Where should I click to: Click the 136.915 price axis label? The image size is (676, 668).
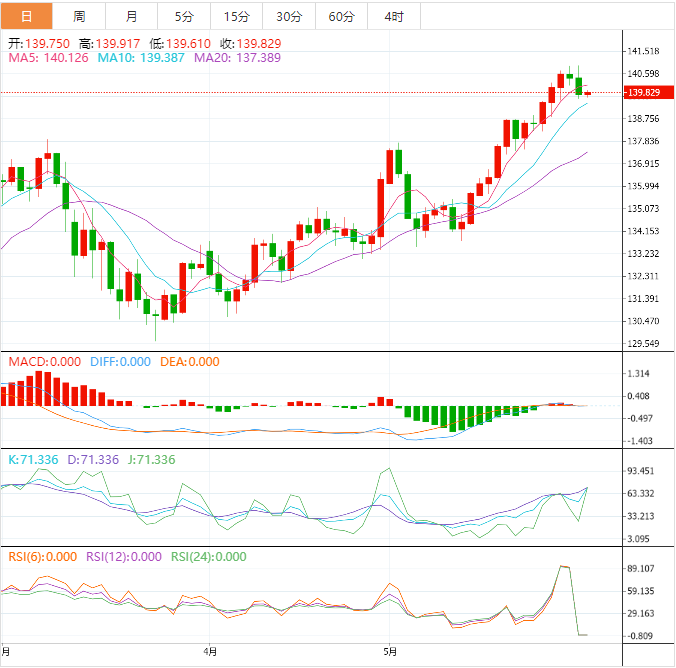pos(643,163)
